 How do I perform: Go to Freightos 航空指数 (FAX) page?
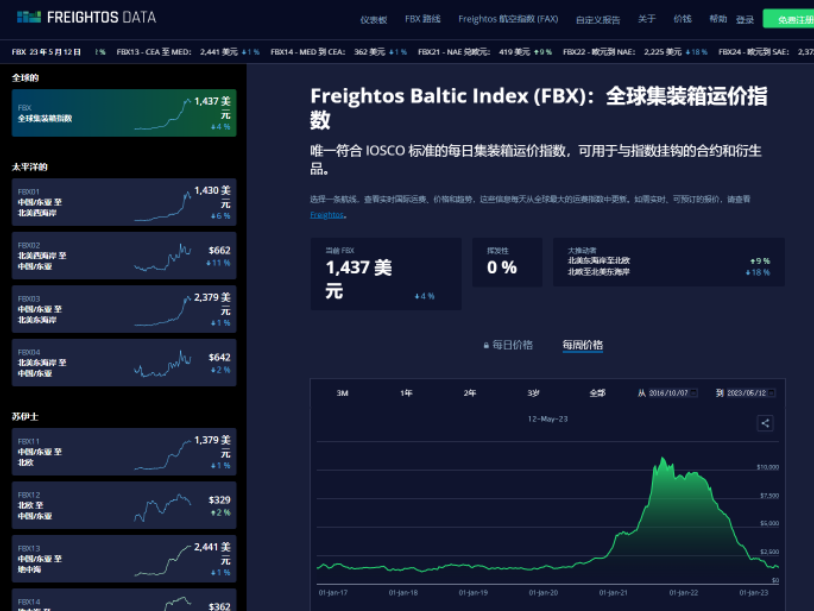[508, 19]
